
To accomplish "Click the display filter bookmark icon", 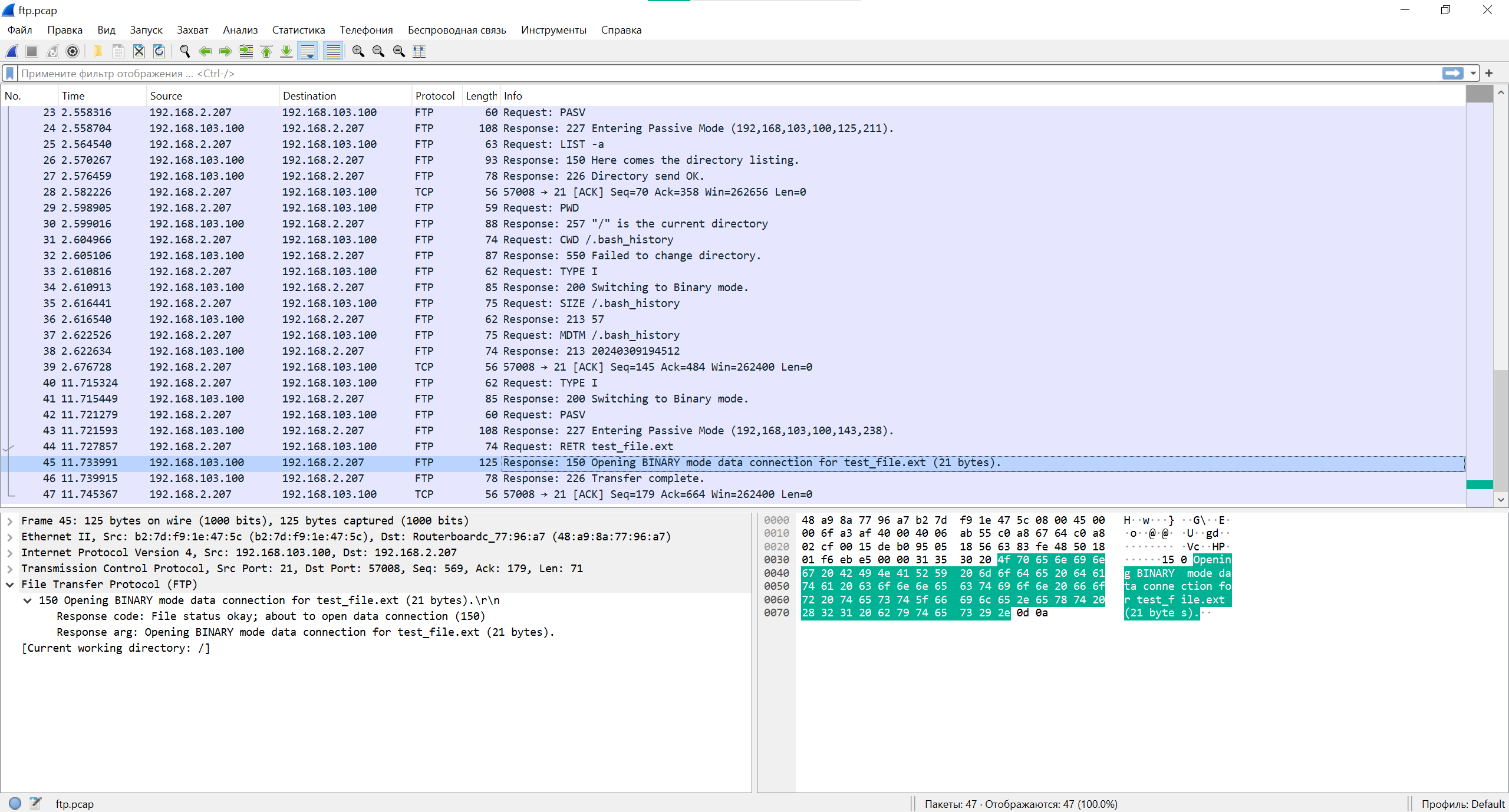I will point(9,73).
